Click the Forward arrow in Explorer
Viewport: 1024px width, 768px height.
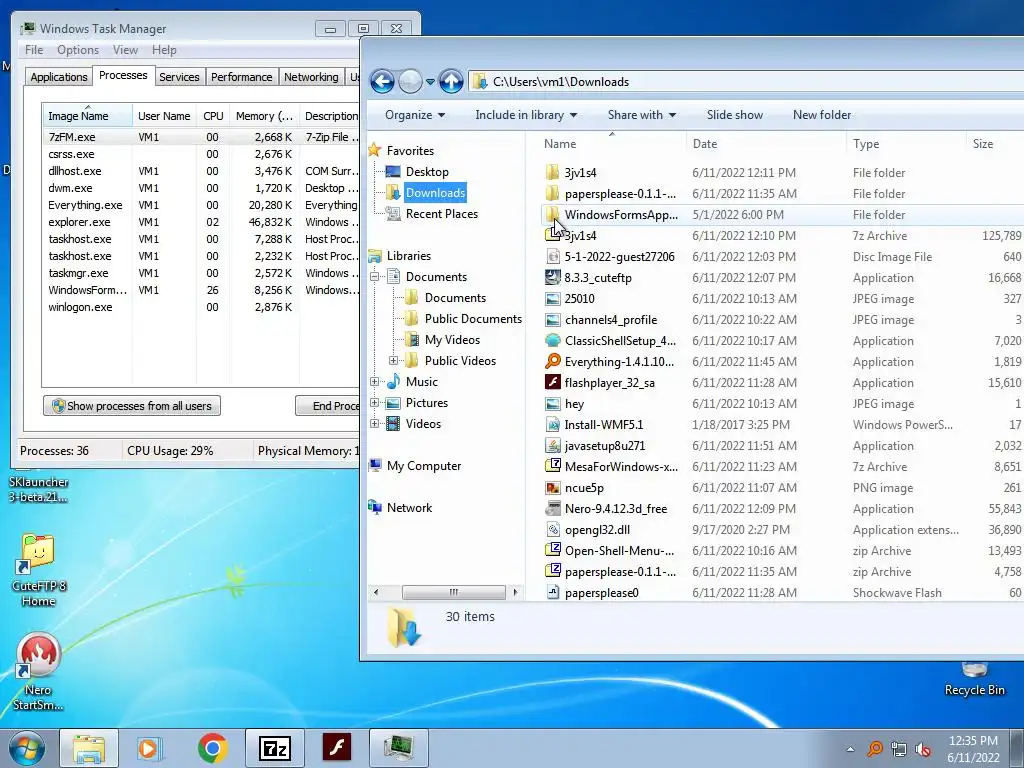pos(410,82)
